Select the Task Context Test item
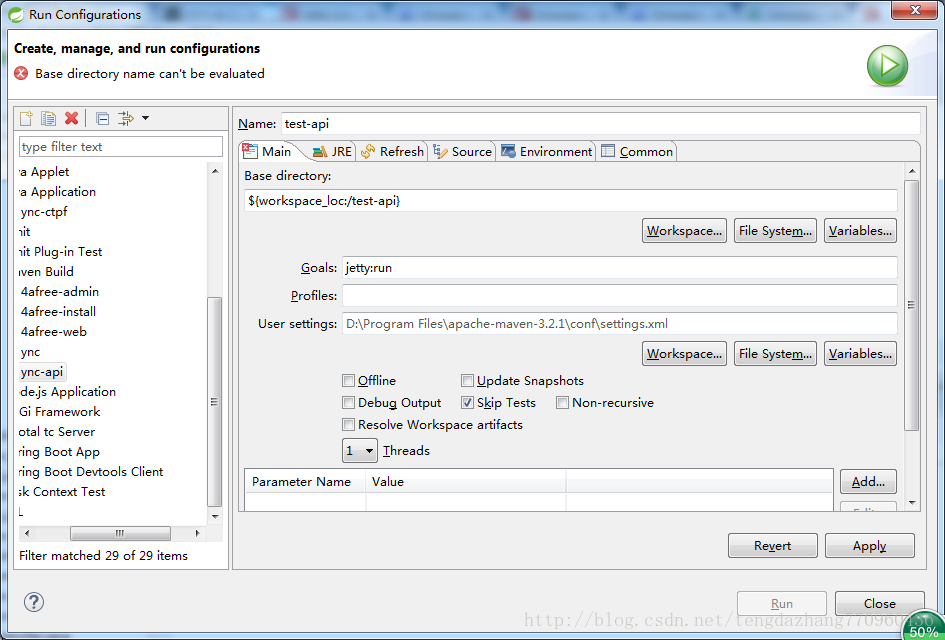The width and height of the screenshot is (945, 640). pyautogui.click(x=61, y=492)
